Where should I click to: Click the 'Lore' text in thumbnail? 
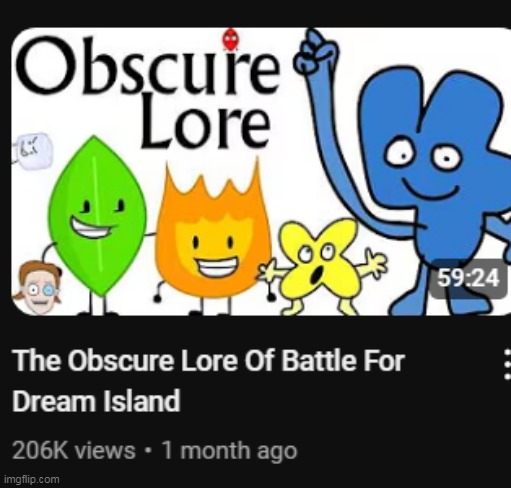tap(205, 127)
